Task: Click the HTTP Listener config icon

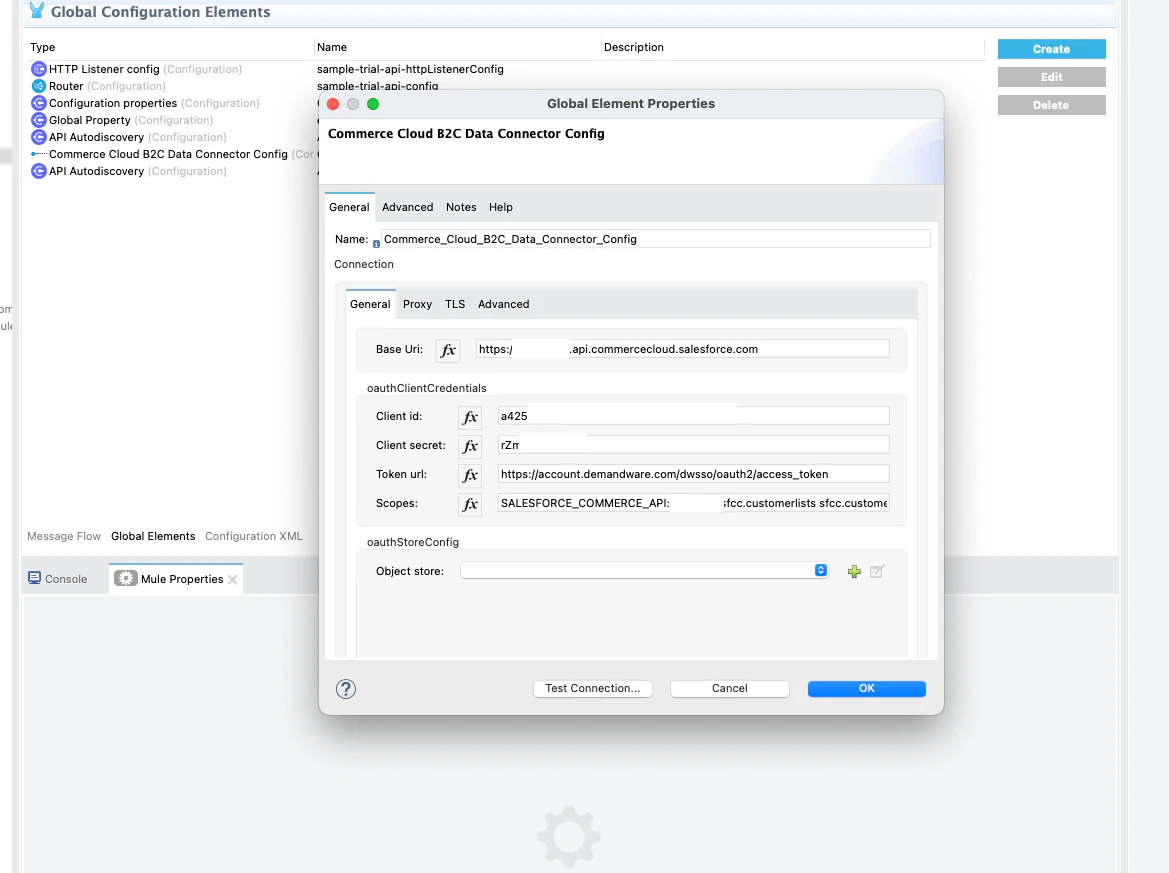Action: point(39,69)
